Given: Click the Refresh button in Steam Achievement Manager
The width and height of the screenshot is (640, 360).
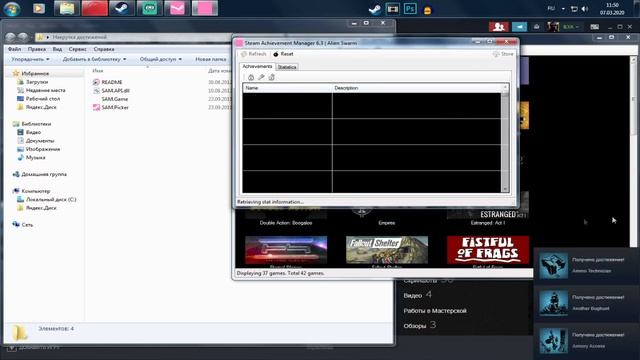Looking at the screenshot, I should pos(253,54).
